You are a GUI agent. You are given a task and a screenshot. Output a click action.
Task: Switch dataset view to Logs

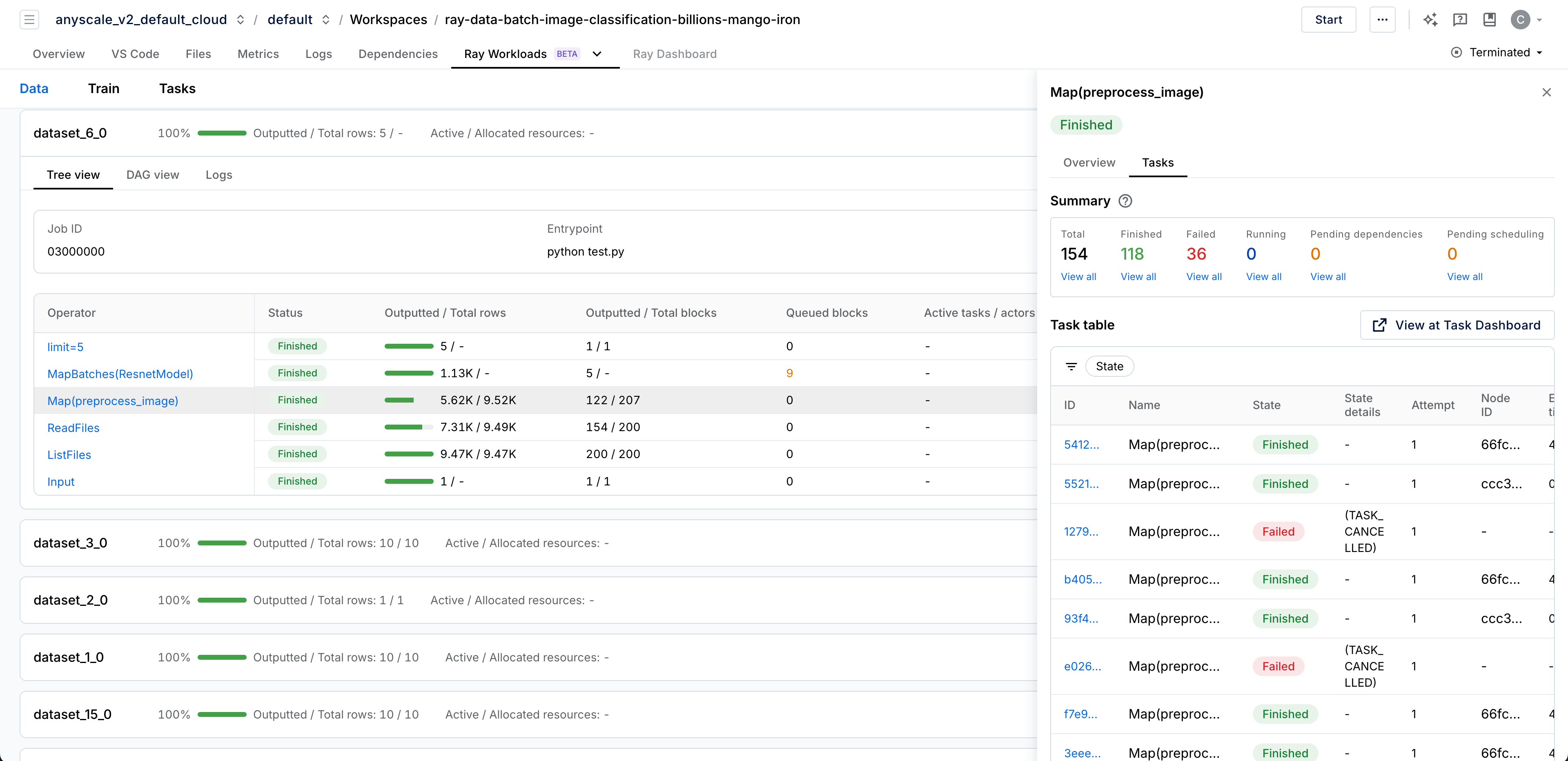pos(218,175)
